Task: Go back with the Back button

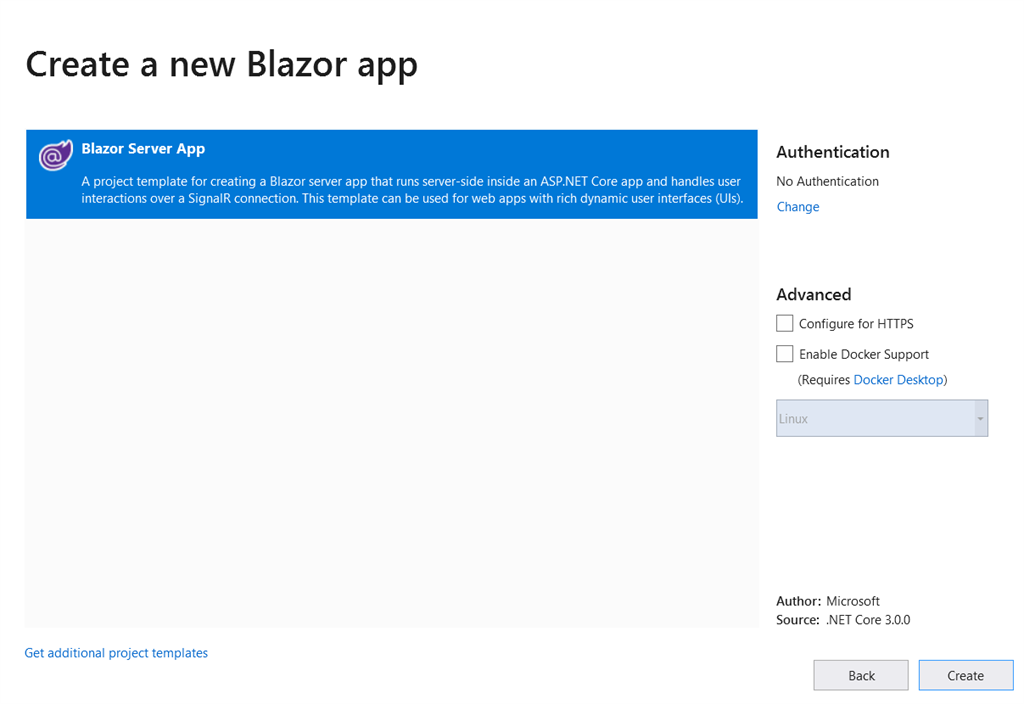Action: coord(861,675)
